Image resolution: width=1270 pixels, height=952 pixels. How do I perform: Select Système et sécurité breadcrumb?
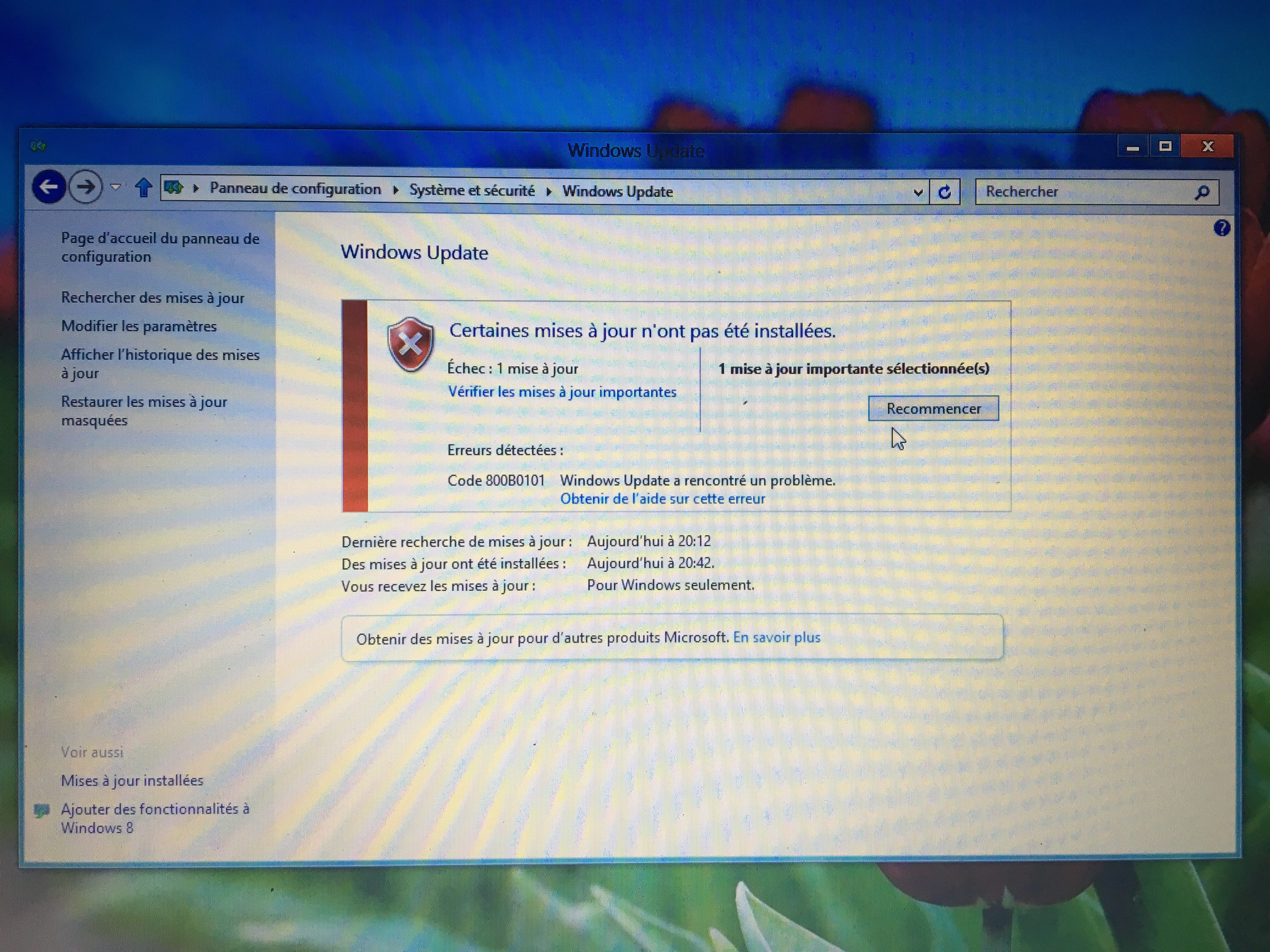pyautogui.click(x=472, y=190)
